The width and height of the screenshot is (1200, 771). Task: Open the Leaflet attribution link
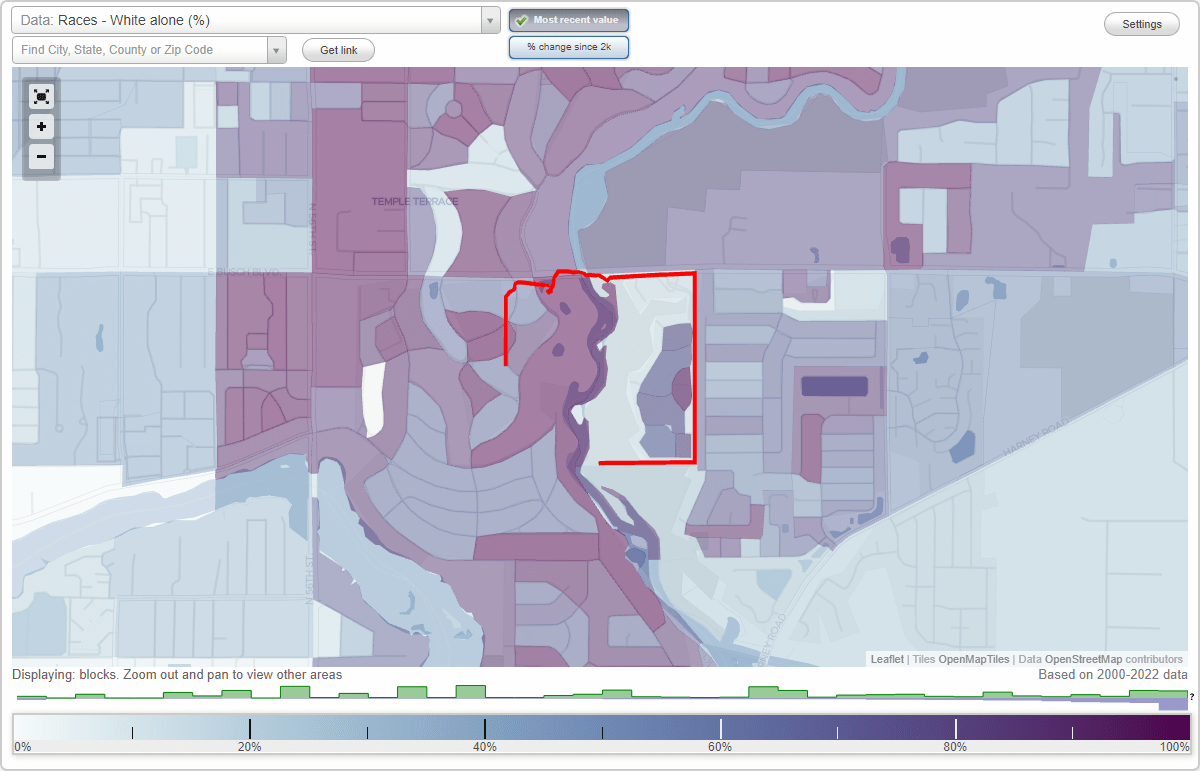tap(887, 659)
